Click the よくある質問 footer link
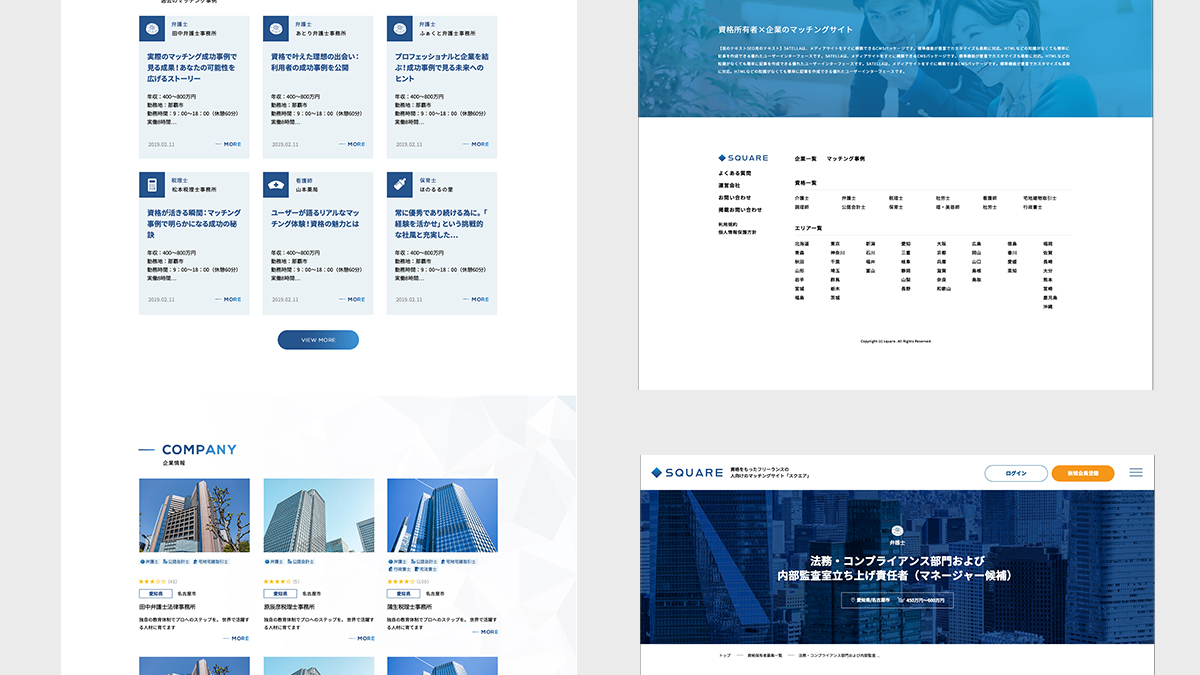Screen dimensions: 1200x675 [x=734, y=173]
